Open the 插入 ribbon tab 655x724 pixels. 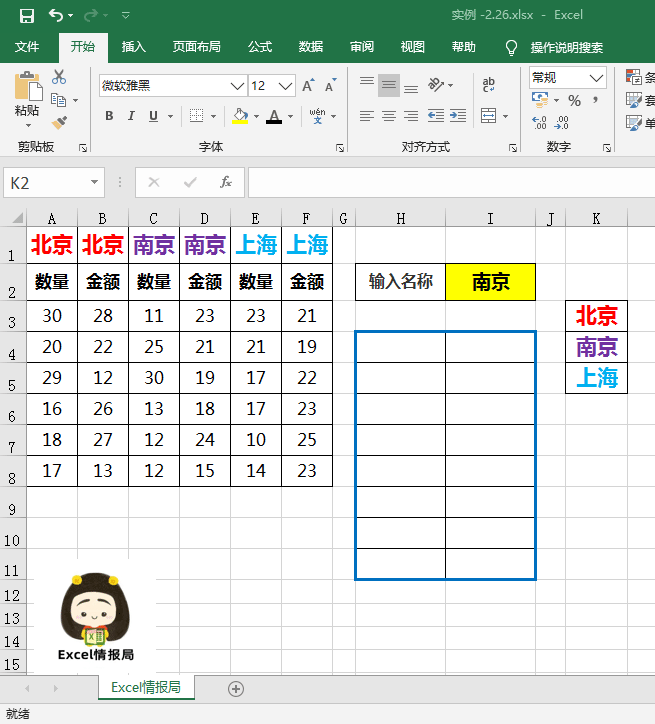tap(133, 47)
